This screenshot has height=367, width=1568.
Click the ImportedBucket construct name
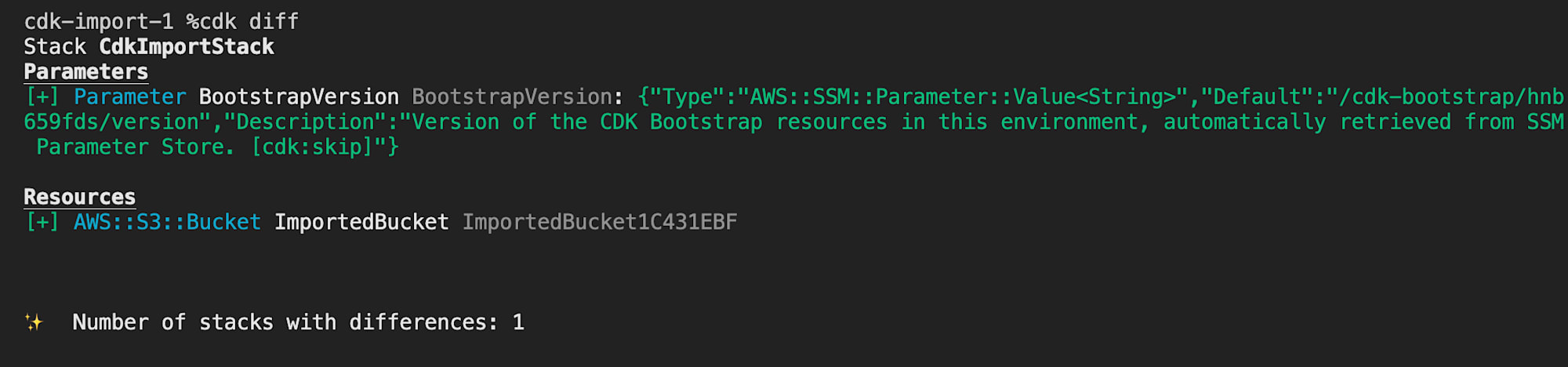coord(361,222)
